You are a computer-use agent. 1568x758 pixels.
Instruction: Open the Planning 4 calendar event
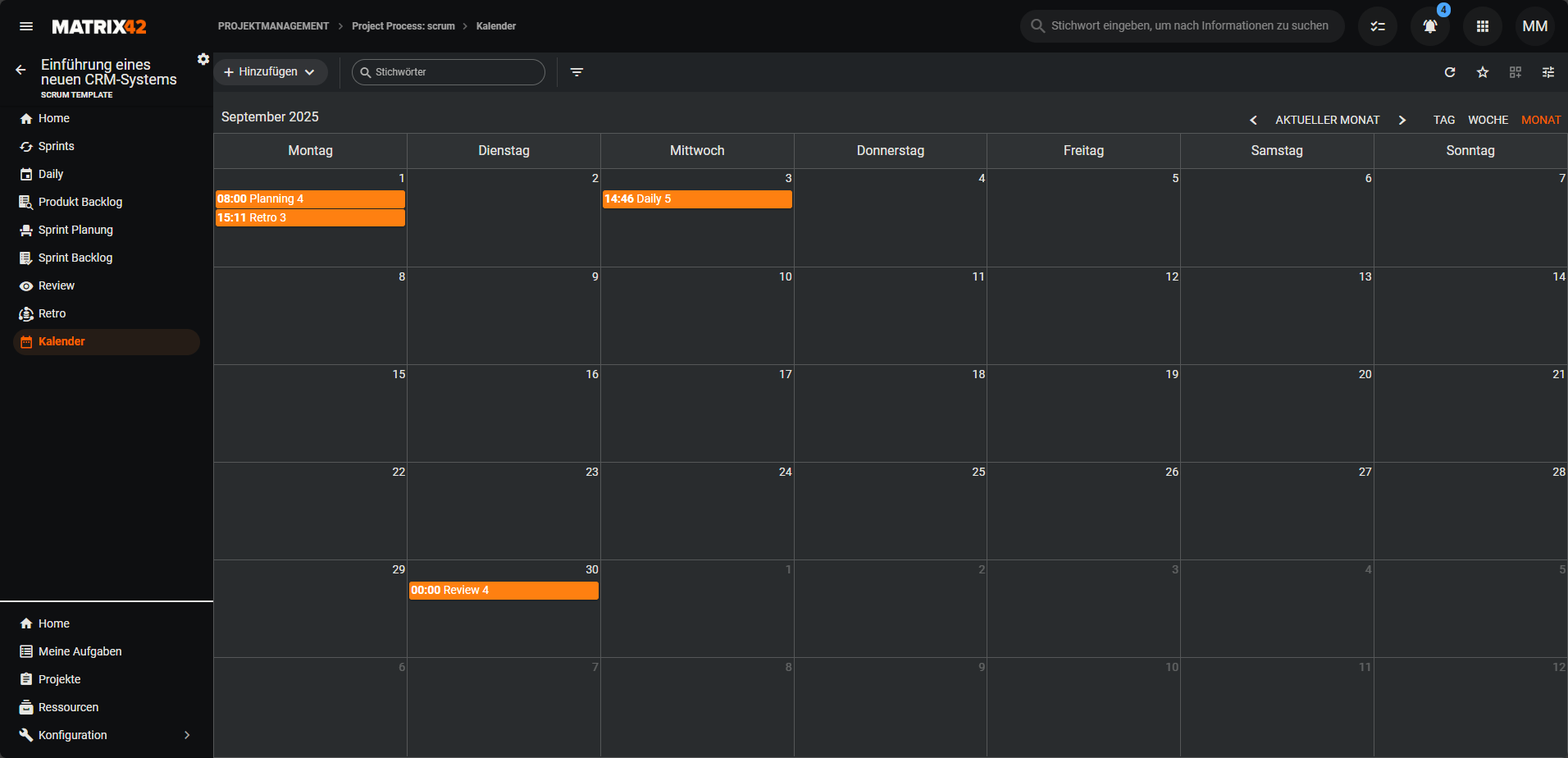tap(309, 199)
